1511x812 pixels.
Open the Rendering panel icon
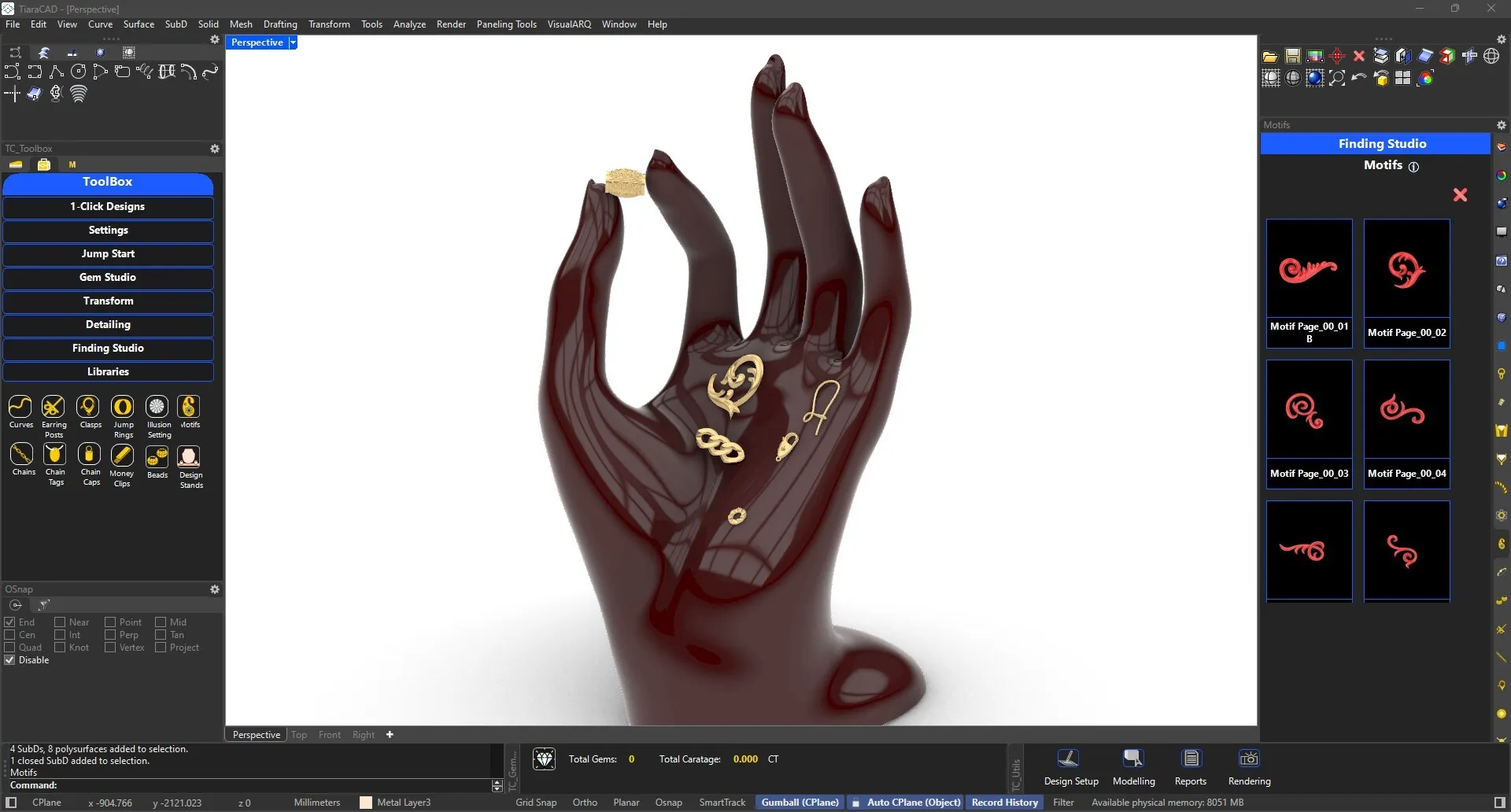(1248, 759)
